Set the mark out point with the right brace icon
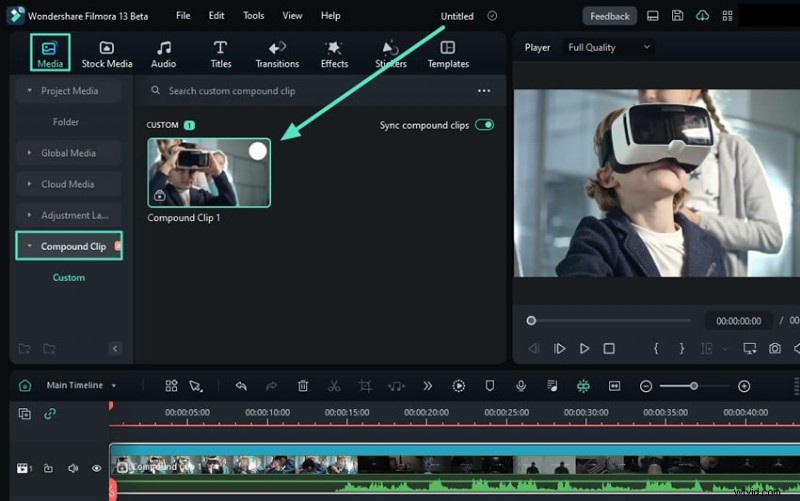 click(x=682, y=348)
